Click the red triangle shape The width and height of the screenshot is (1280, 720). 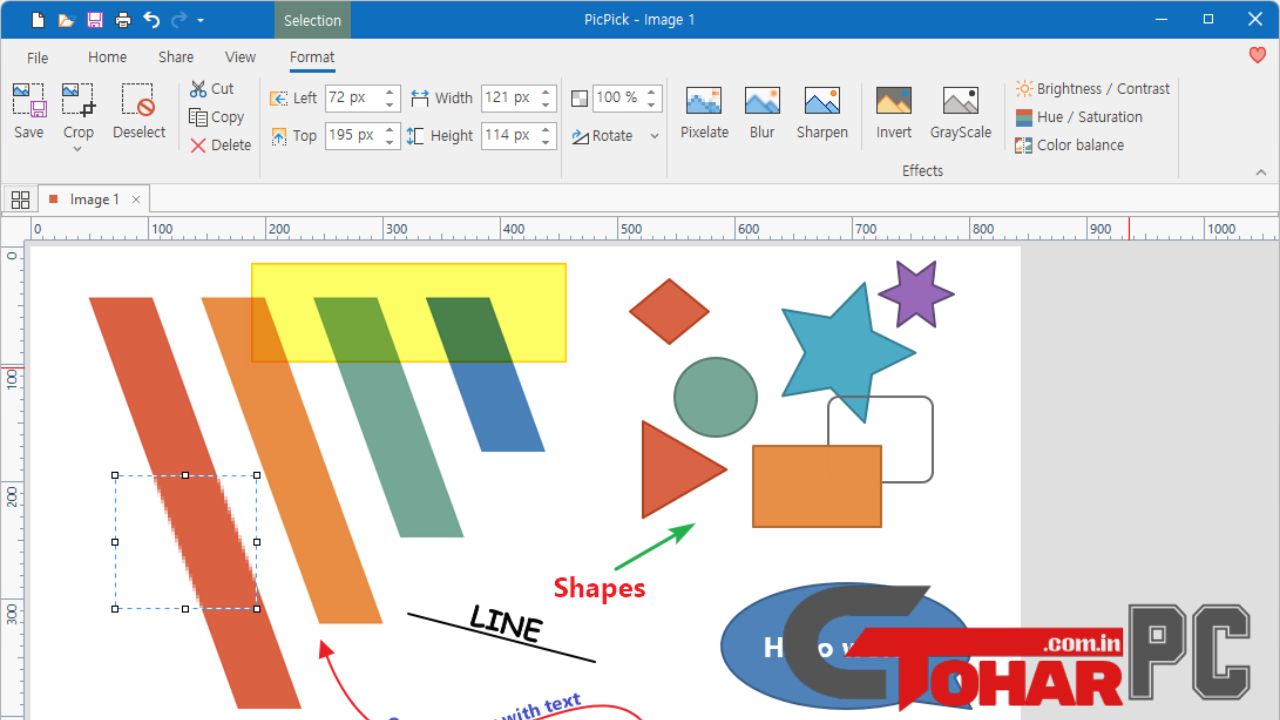pos(678,469)
